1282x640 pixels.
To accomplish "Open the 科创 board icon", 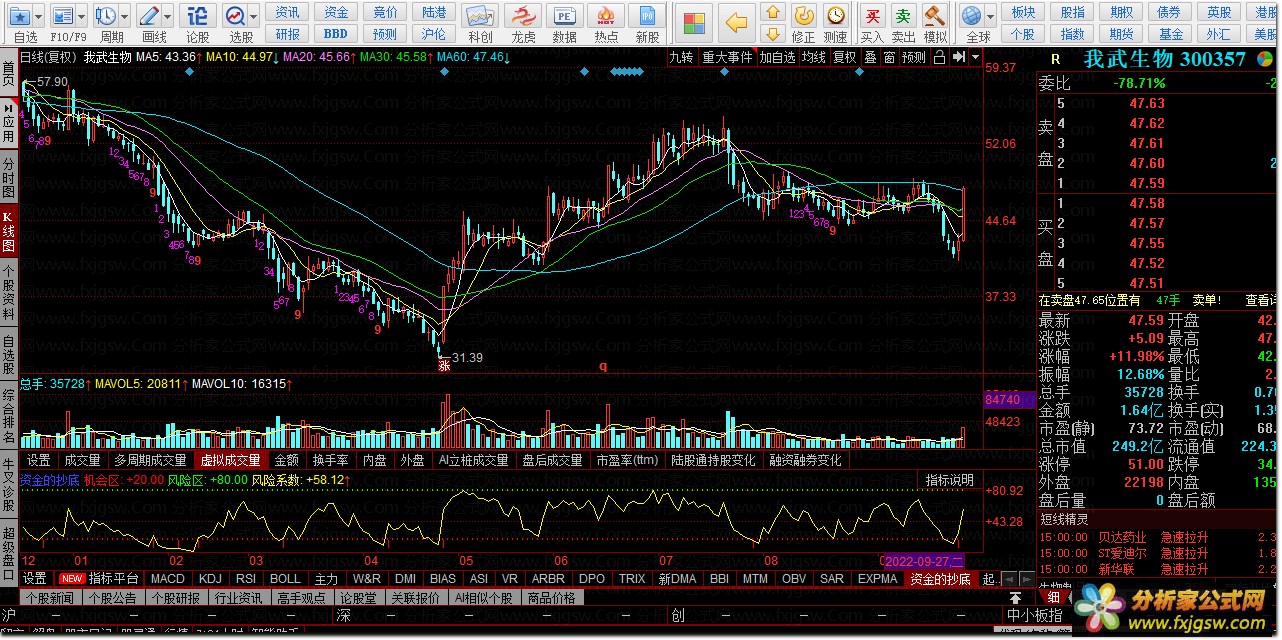I will (x=480, y=17).
